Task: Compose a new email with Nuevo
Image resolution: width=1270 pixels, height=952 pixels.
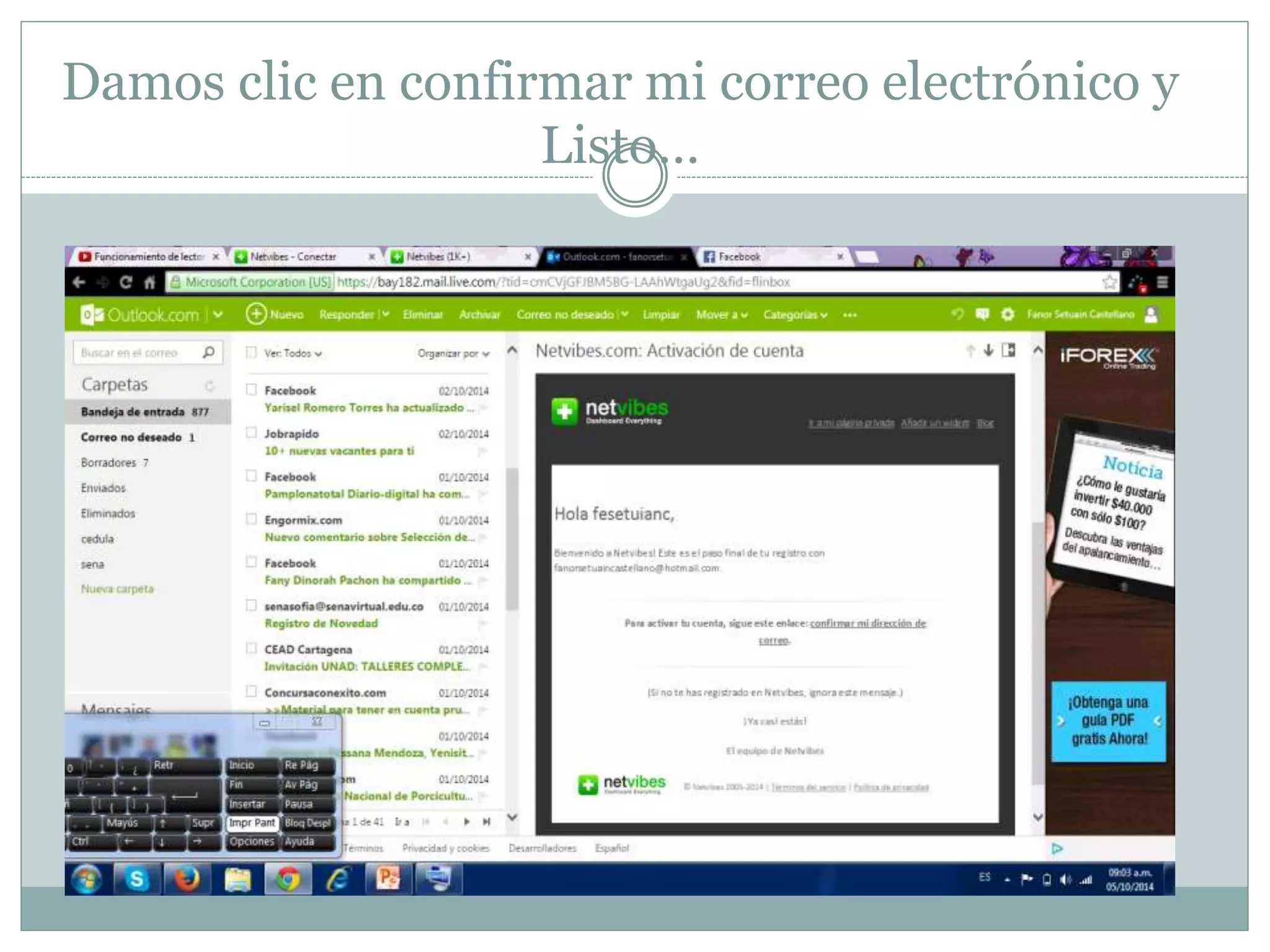Action: (275, 314)
